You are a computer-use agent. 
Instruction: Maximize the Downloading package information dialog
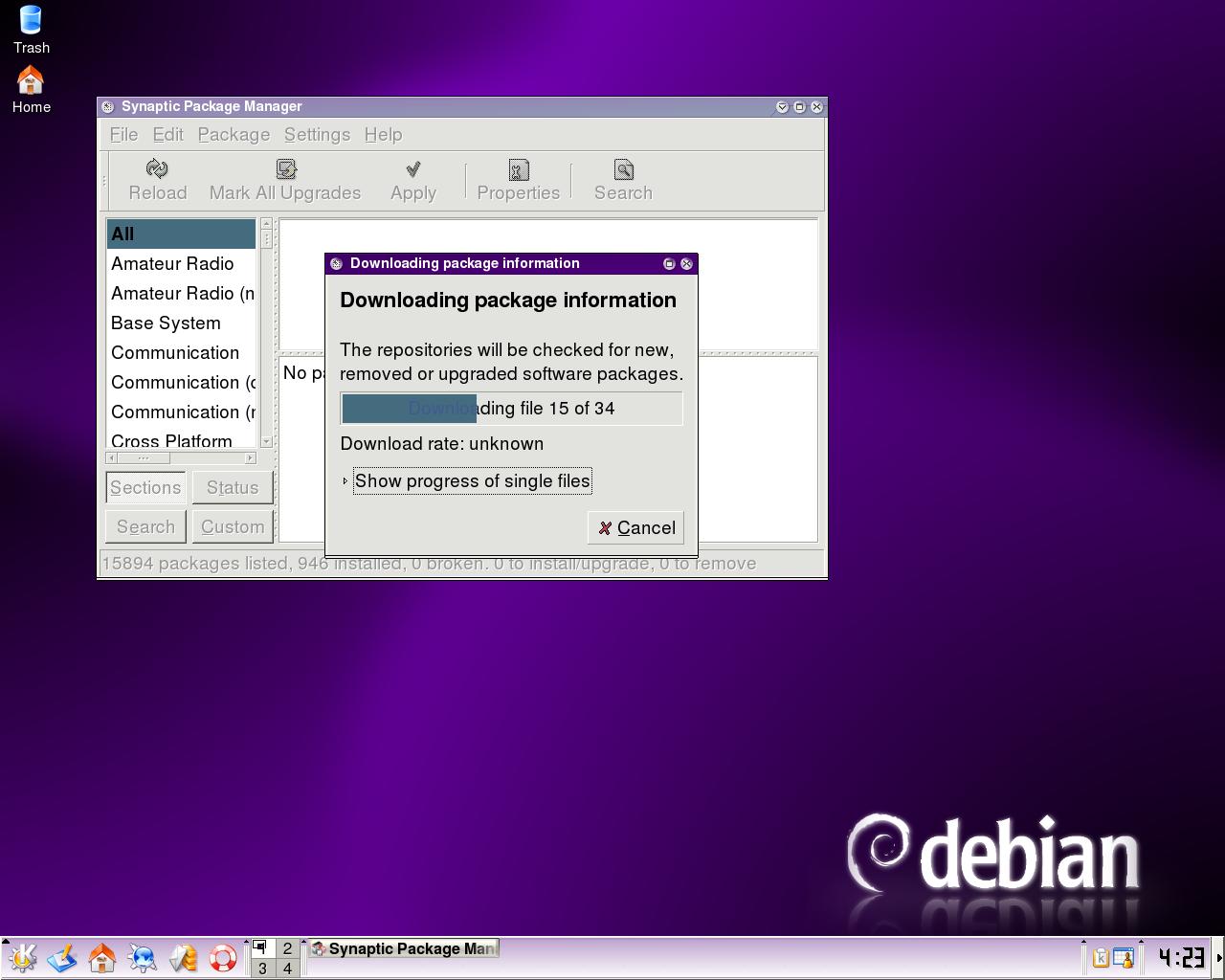click(669, 264)
